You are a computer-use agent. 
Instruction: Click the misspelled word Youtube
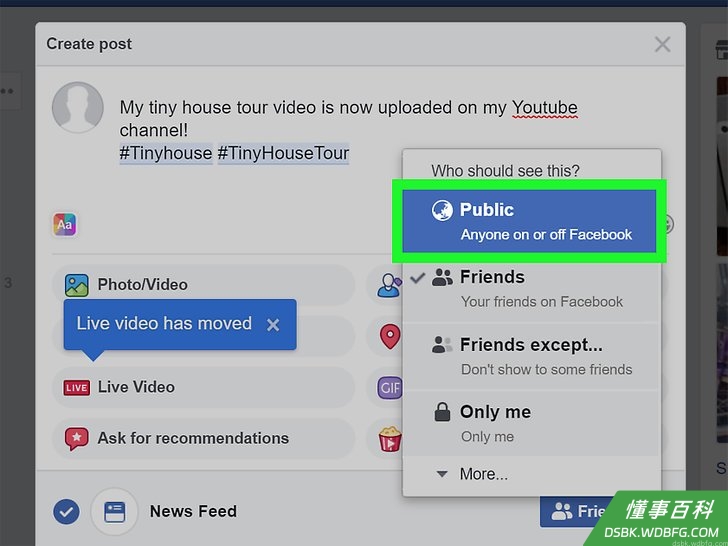coord(545,108)
